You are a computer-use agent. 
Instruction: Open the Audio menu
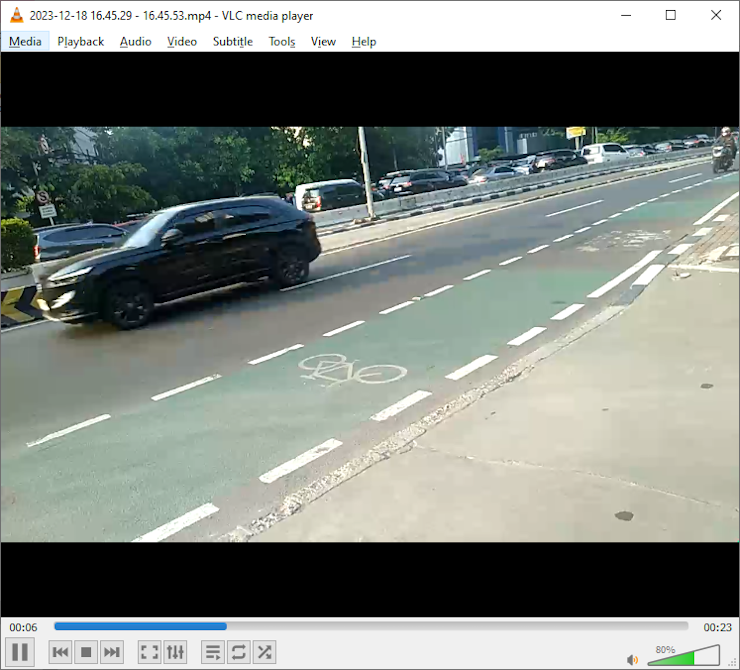(x=135, y=42)
